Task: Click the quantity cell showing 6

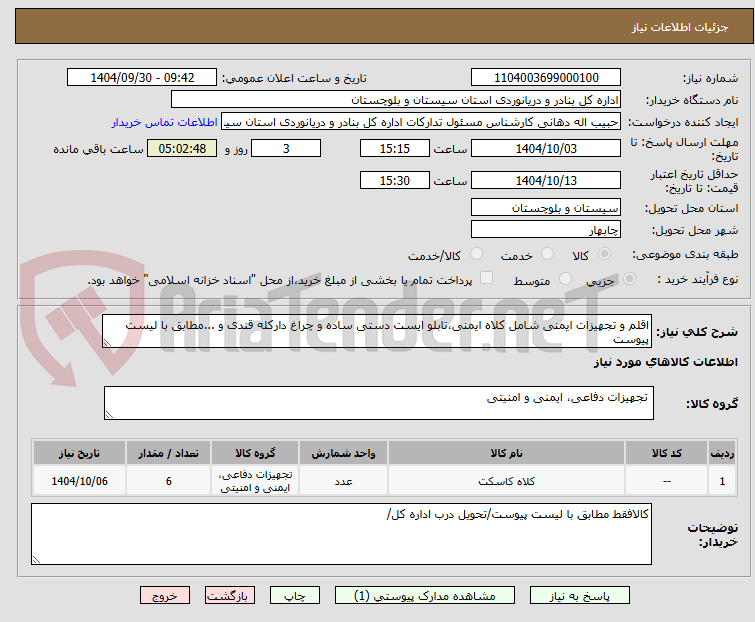Action: [169, 481]
